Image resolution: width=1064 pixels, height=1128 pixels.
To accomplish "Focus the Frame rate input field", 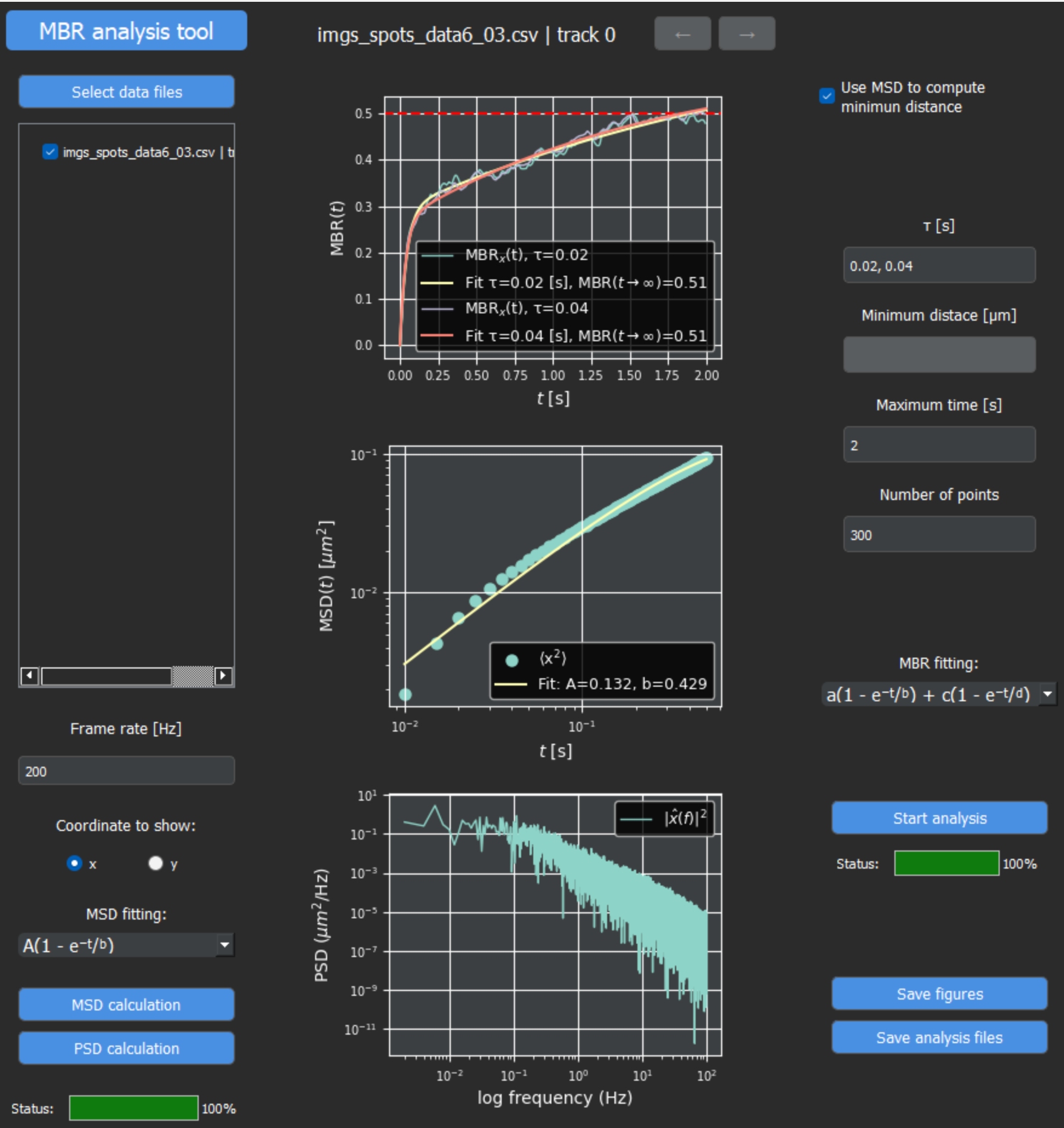I will [126, 771].
